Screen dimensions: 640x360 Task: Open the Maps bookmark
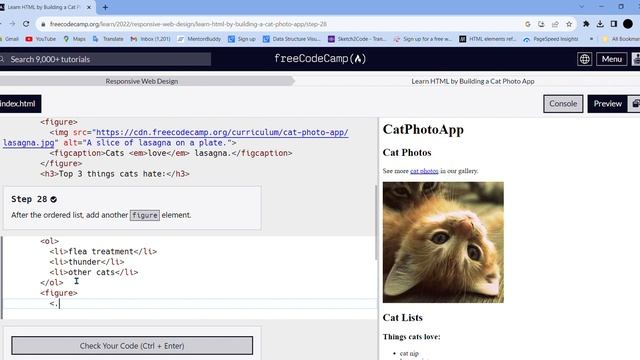tap(74, 39)
